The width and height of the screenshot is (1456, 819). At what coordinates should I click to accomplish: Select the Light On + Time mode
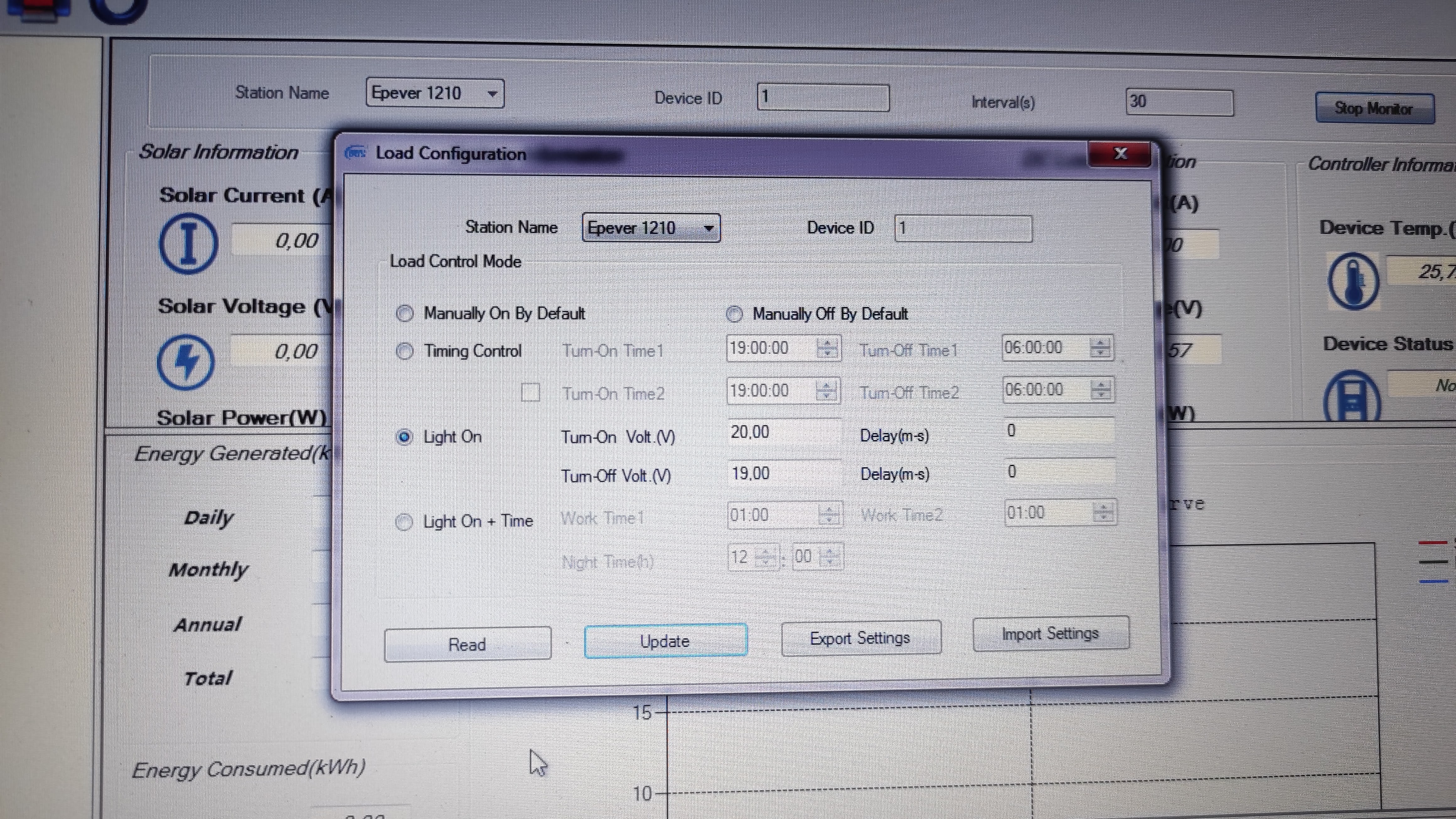[404, 521]
